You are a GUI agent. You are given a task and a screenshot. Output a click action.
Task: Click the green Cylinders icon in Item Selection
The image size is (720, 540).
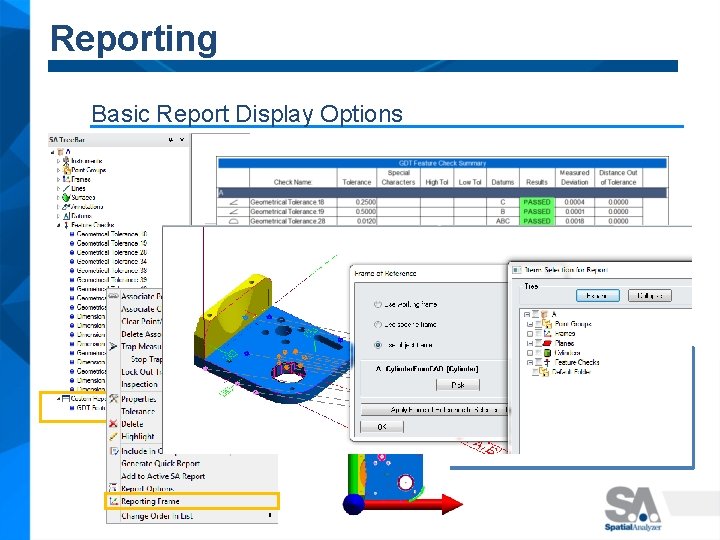tap(547, 353)
